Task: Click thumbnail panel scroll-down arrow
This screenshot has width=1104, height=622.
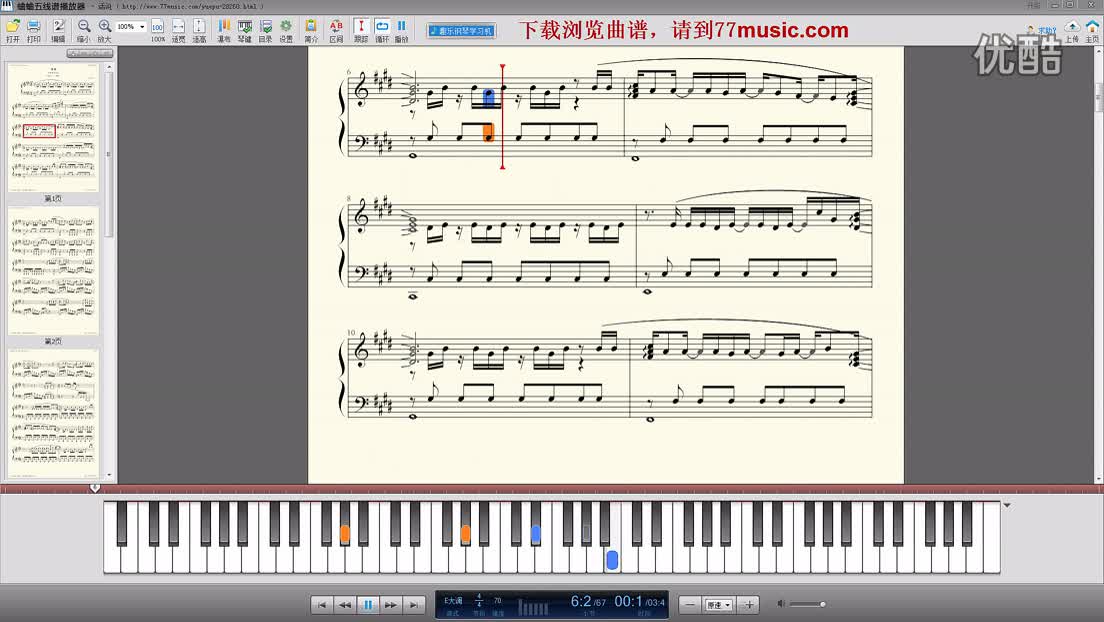Action: (108, 475)
